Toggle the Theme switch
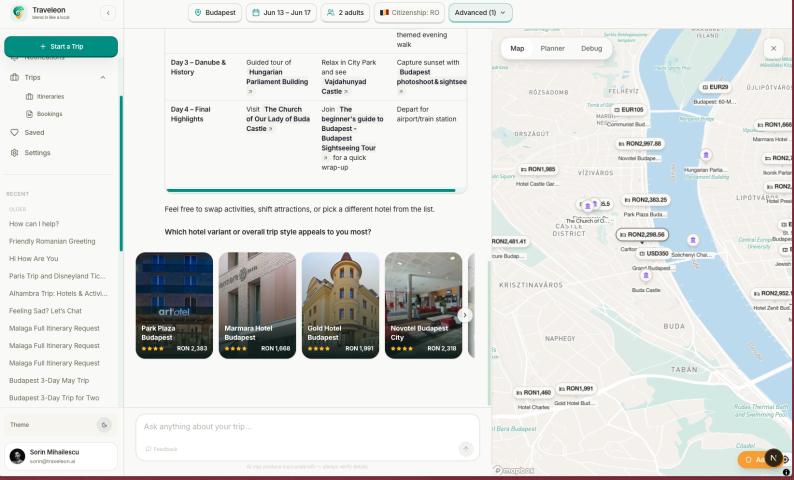The height and width of the screenshot is (480, 794). tap(104, 425)
